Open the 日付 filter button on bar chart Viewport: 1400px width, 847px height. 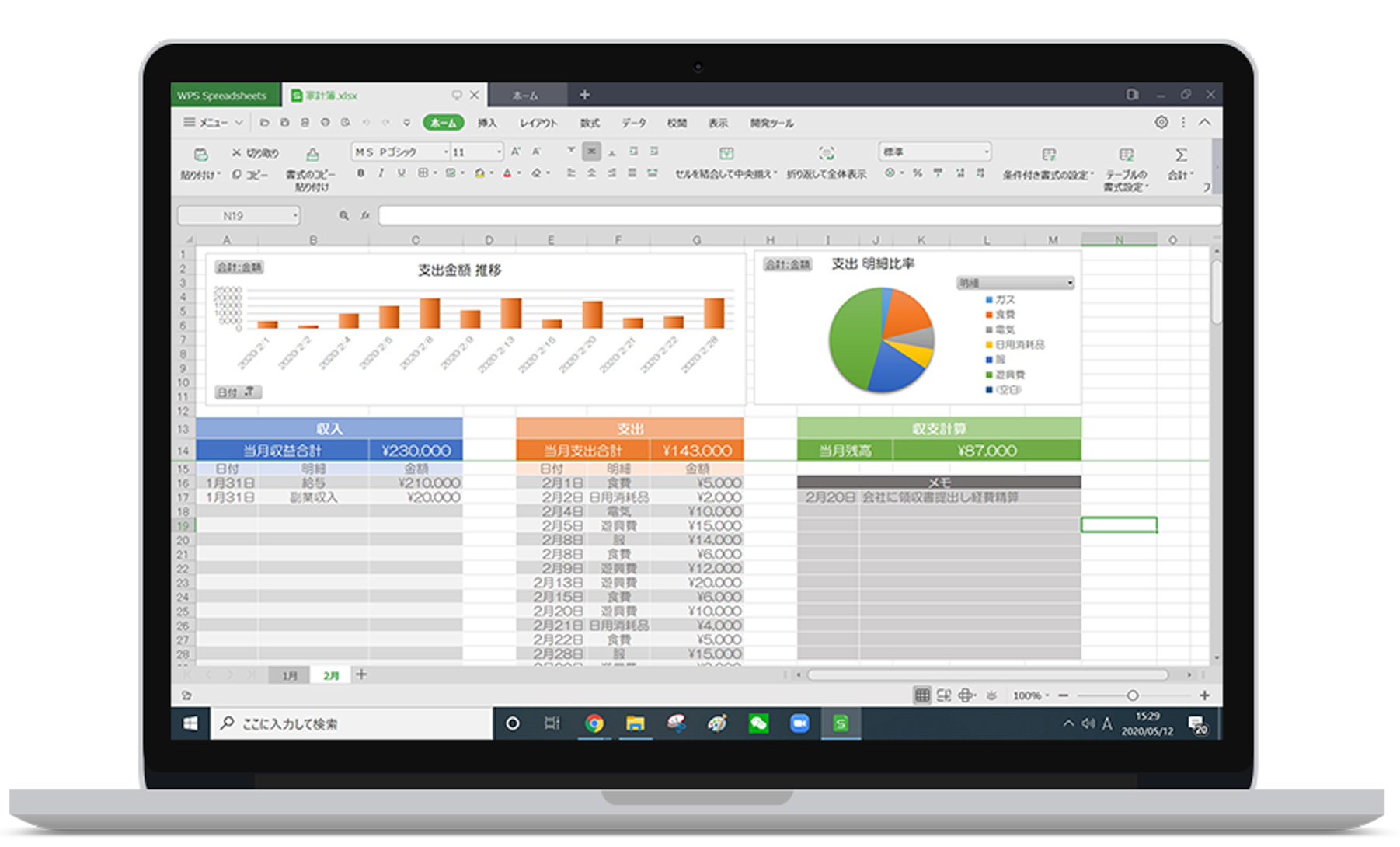click(238, 392)
